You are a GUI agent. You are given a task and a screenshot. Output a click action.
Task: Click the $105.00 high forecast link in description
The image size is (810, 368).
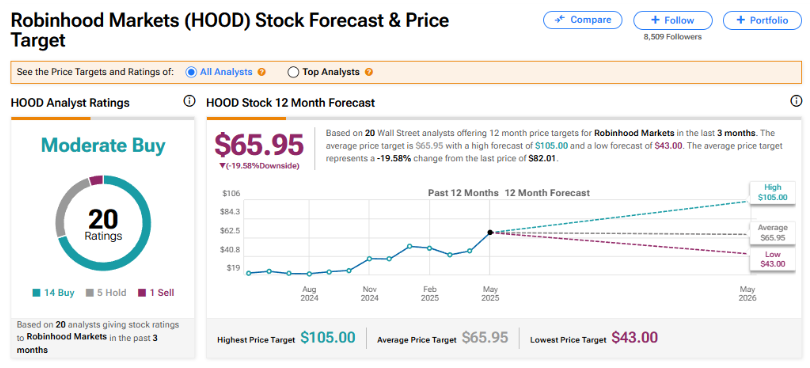(552, 146)
